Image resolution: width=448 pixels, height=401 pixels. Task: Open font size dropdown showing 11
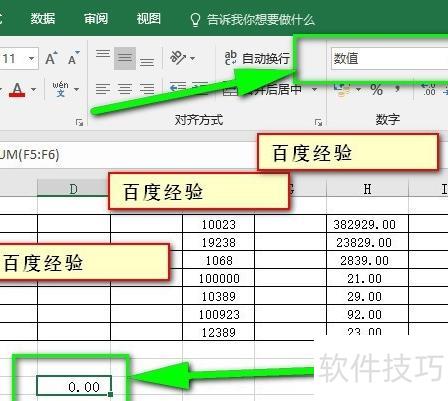click(x=31, y=59)
